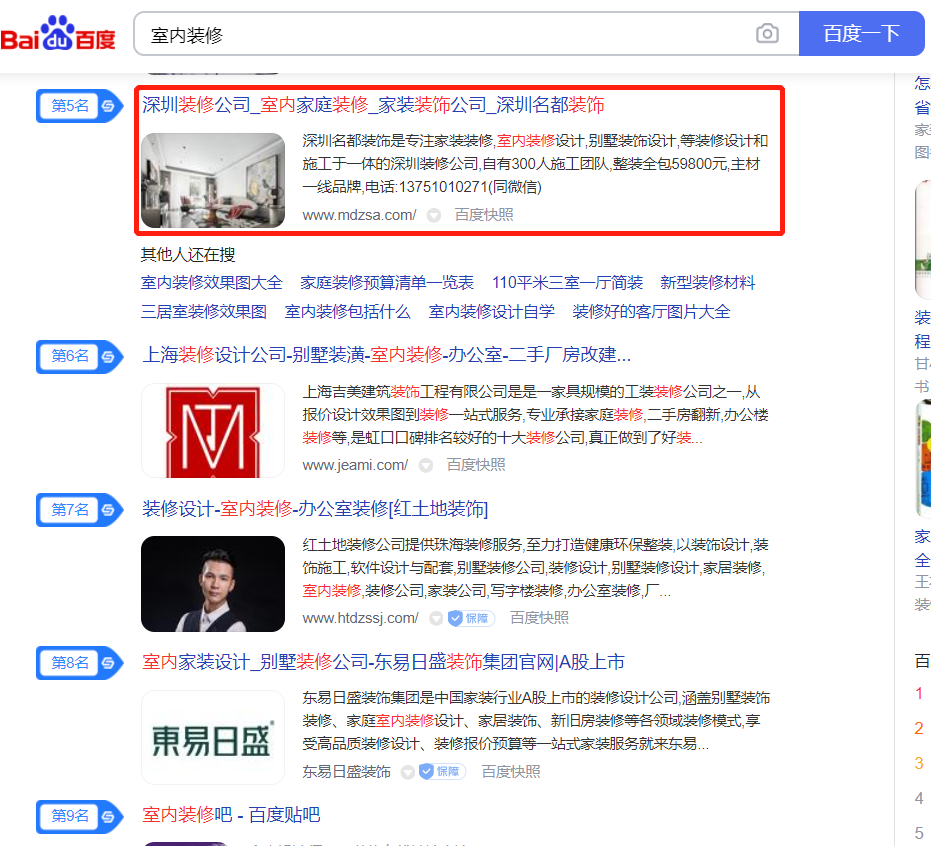The width and height of the screenshot is (931, 846).
Task: Open 百度快照 for www.mdzsa.com result
Action: pos(484,215)
